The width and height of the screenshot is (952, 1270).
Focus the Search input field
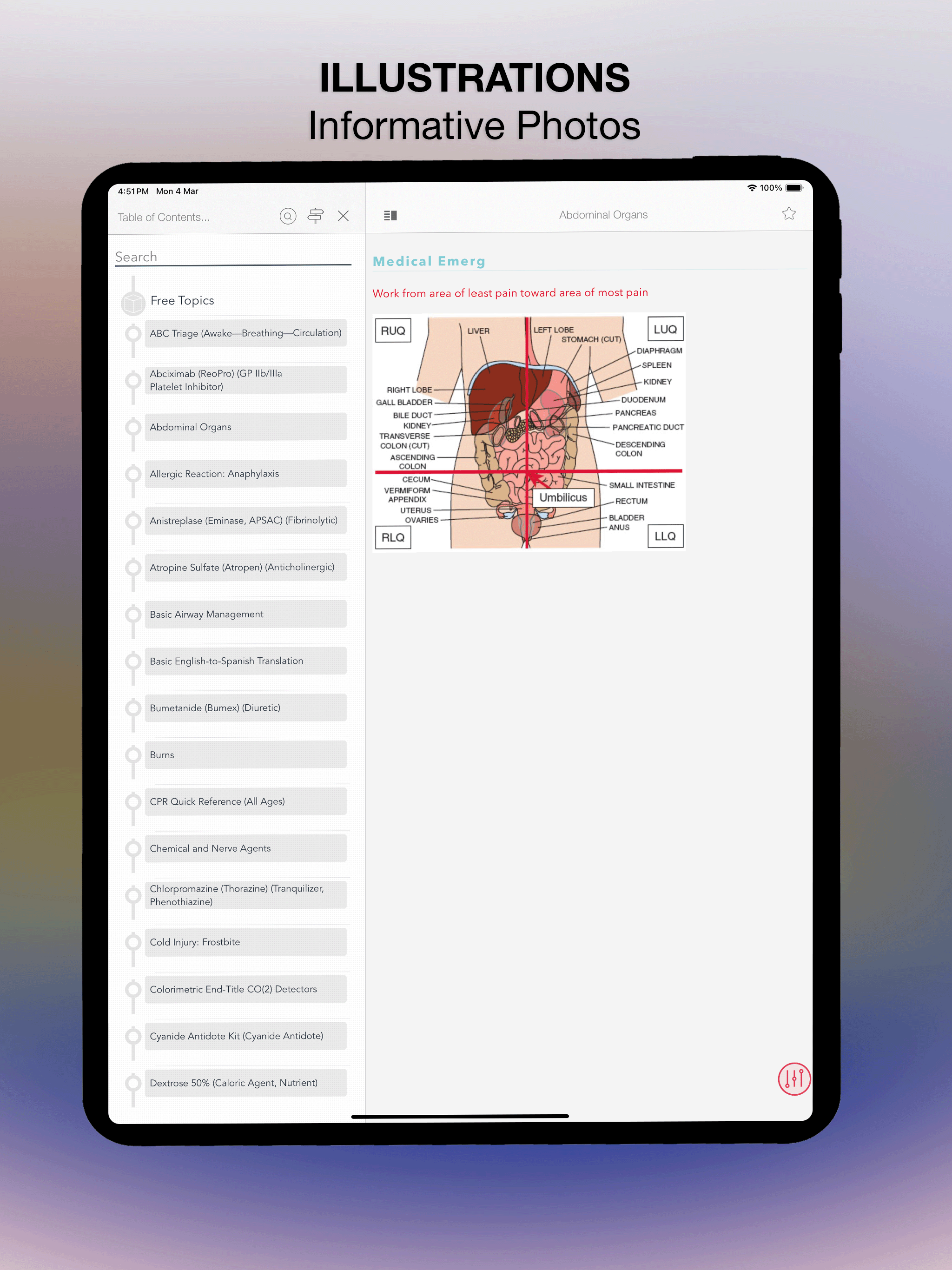coord(233,257)
